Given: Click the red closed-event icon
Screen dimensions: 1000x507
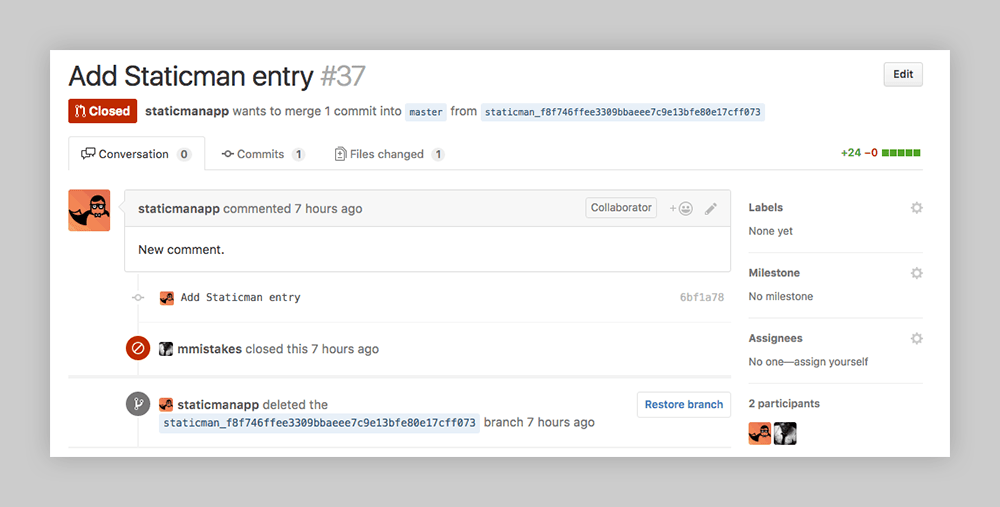Looking at the screenshot, I should [138, 348].
